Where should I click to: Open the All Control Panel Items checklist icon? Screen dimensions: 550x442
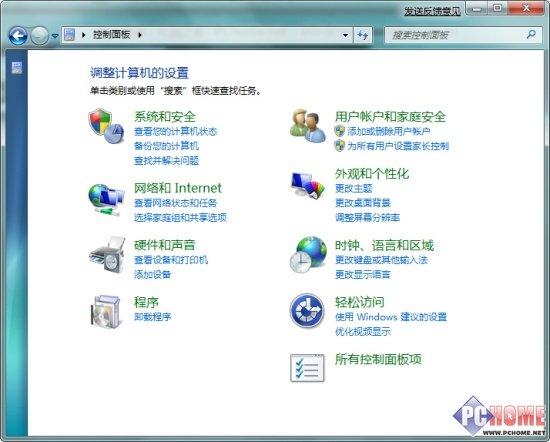coord(307,368)
